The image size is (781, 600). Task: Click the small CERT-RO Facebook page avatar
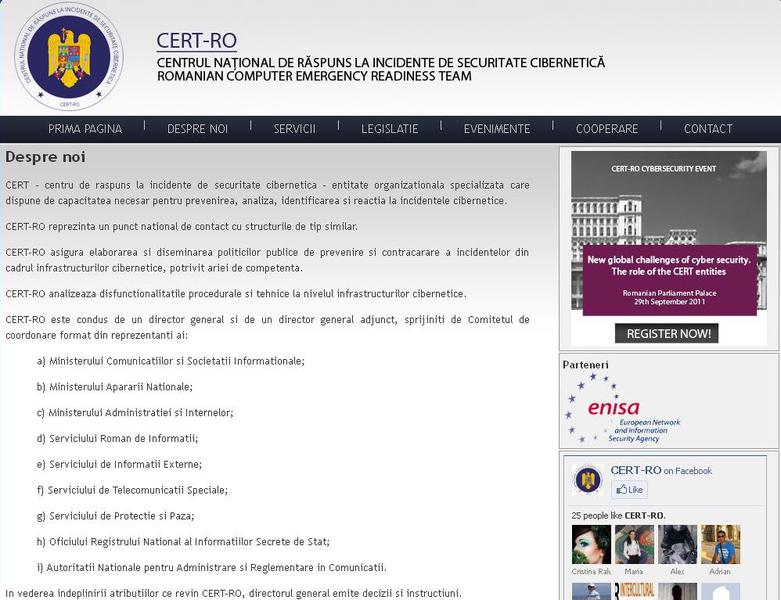(588, 480)
